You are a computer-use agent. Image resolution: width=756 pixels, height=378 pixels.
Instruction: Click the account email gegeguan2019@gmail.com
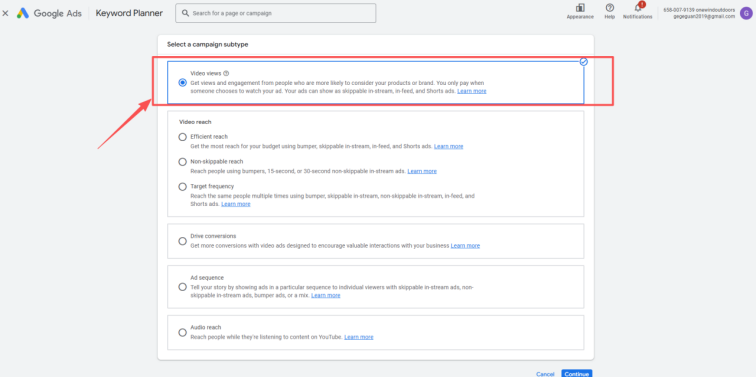pos(704,16)
